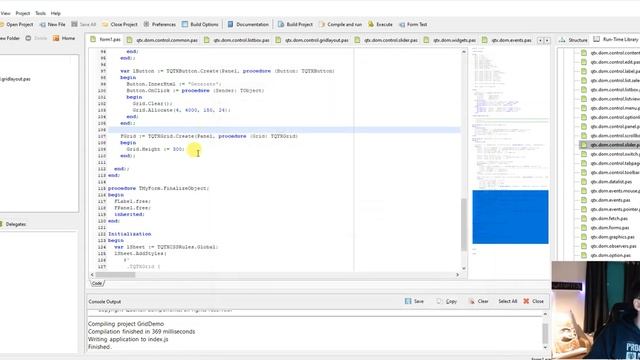Click the procedure TMyForm.FinalizeObject line
This screenshot has width=640, height=360.
click(x=158, y=189)
